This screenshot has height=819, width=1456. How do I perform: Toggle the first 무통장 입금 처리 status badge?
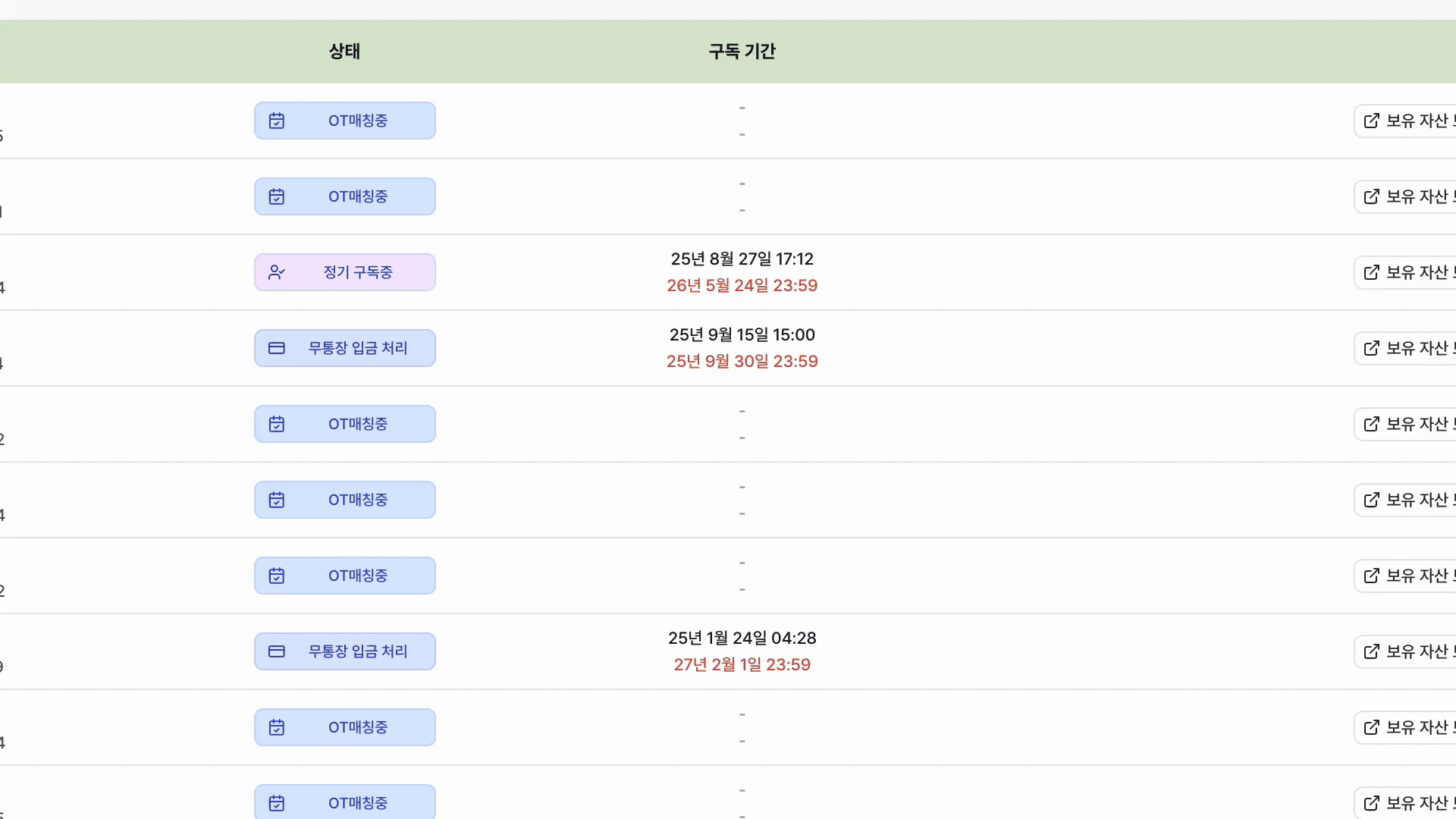point(344,348)
